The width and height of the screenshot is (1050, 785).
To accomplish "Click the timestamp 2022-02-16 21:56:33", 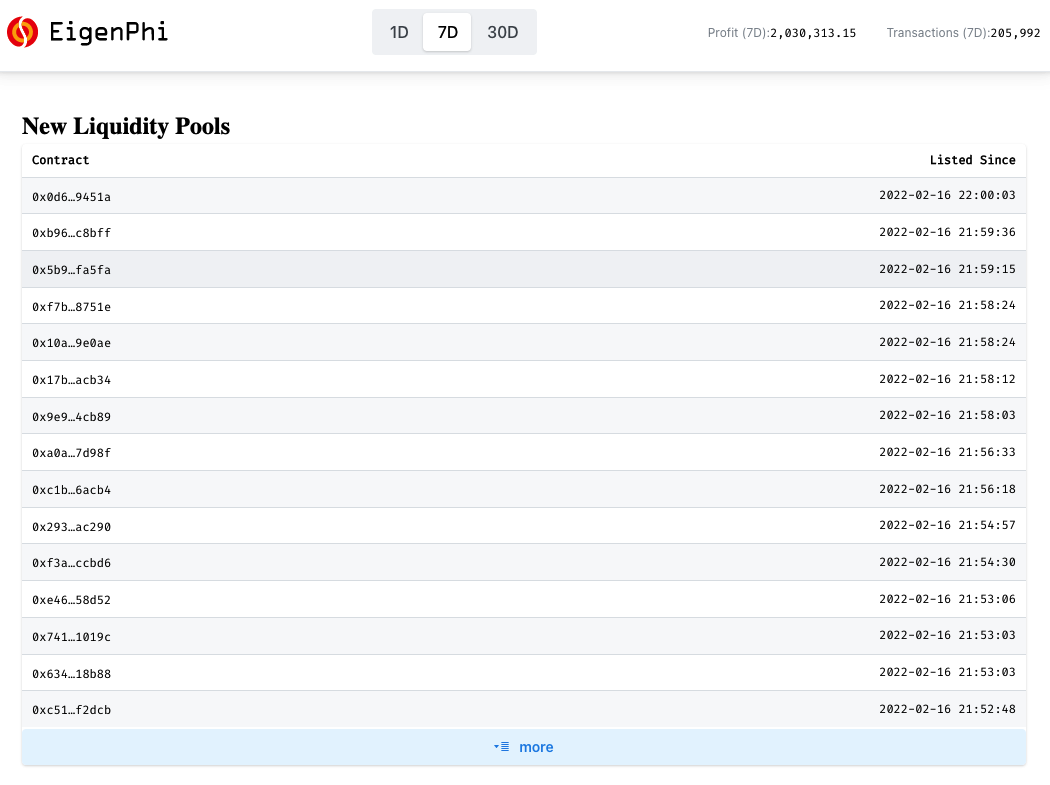I will click(x=948, y=451).
